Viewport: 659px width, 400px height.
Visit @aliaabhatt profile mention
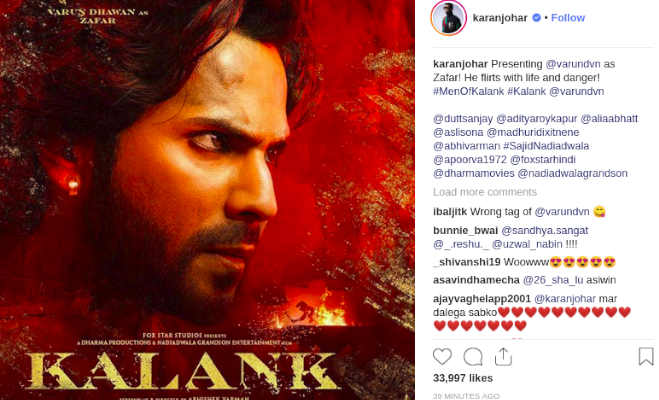pyautogui.click(x=609, y=118)
